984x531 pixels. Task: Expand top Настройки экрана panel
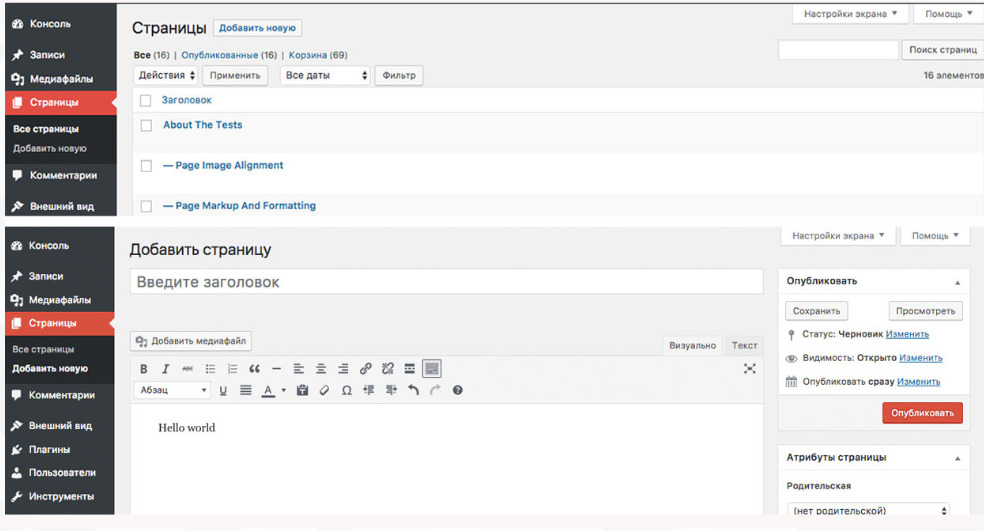pyautogui.click(x=850, y=14)
